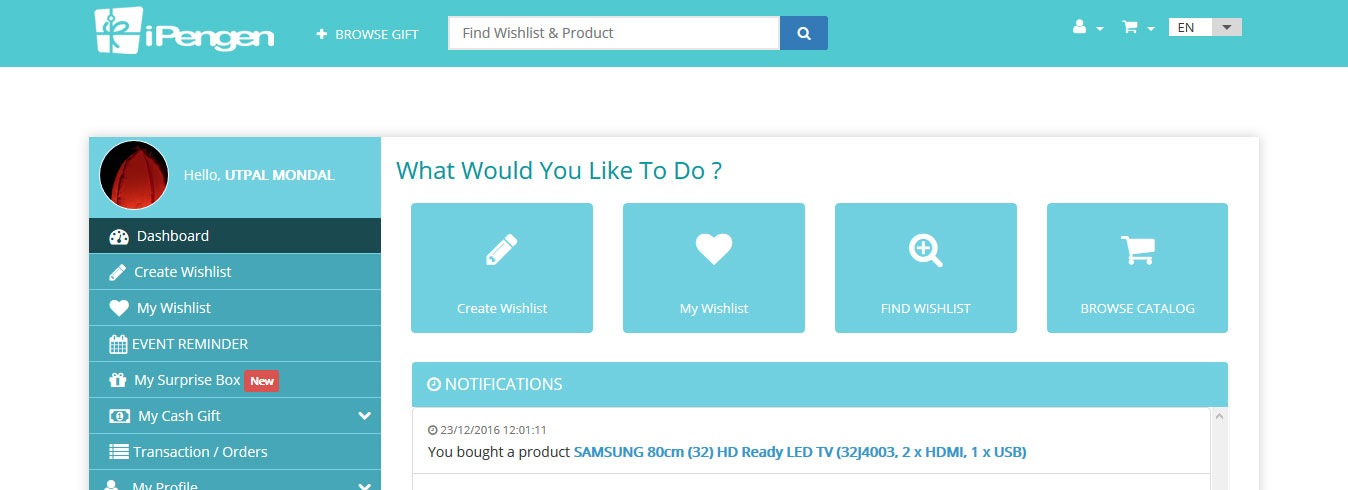
Task: Click BROWSE GIFT in the header
Action: [367, 34]
